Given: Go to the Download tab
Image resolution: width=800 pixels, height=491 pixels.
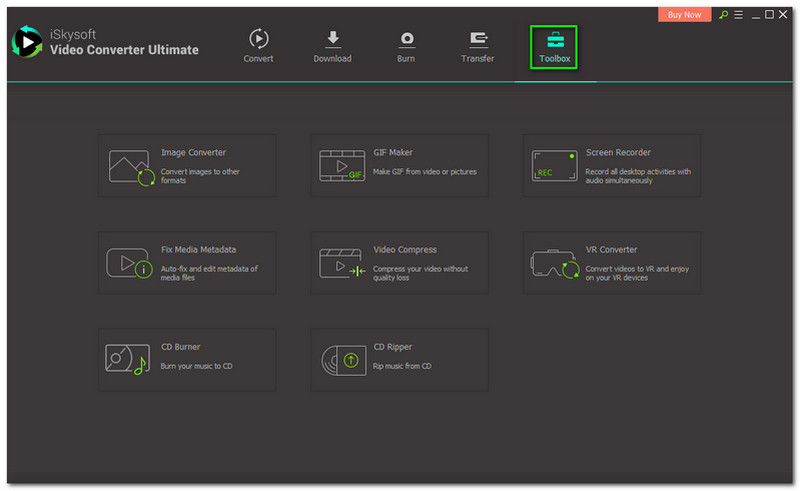Looking at the screenshot, I should [x=332, y=46].
